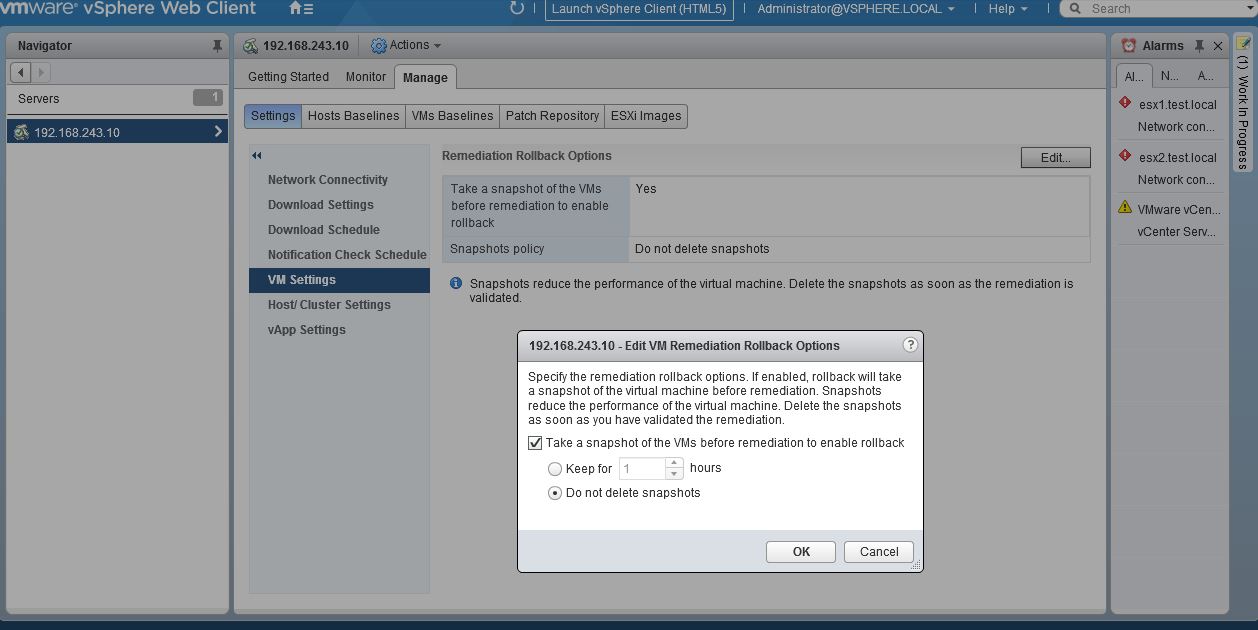Collapse the settings sidebar with double-arrow icon

click(257, 156)
